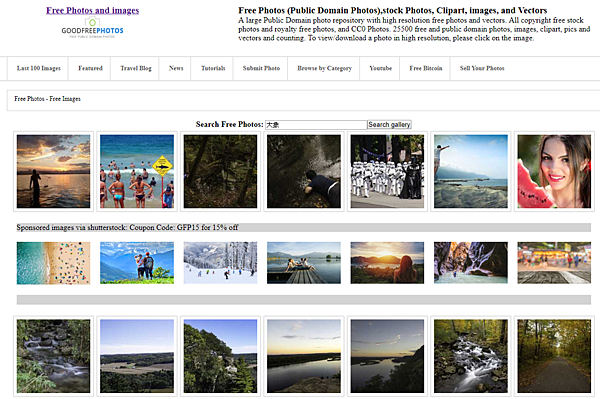This screenshot has height=399, width=600.
Task: Open the sponsored snowy ski slope image
Action: (x=220, y=263)
